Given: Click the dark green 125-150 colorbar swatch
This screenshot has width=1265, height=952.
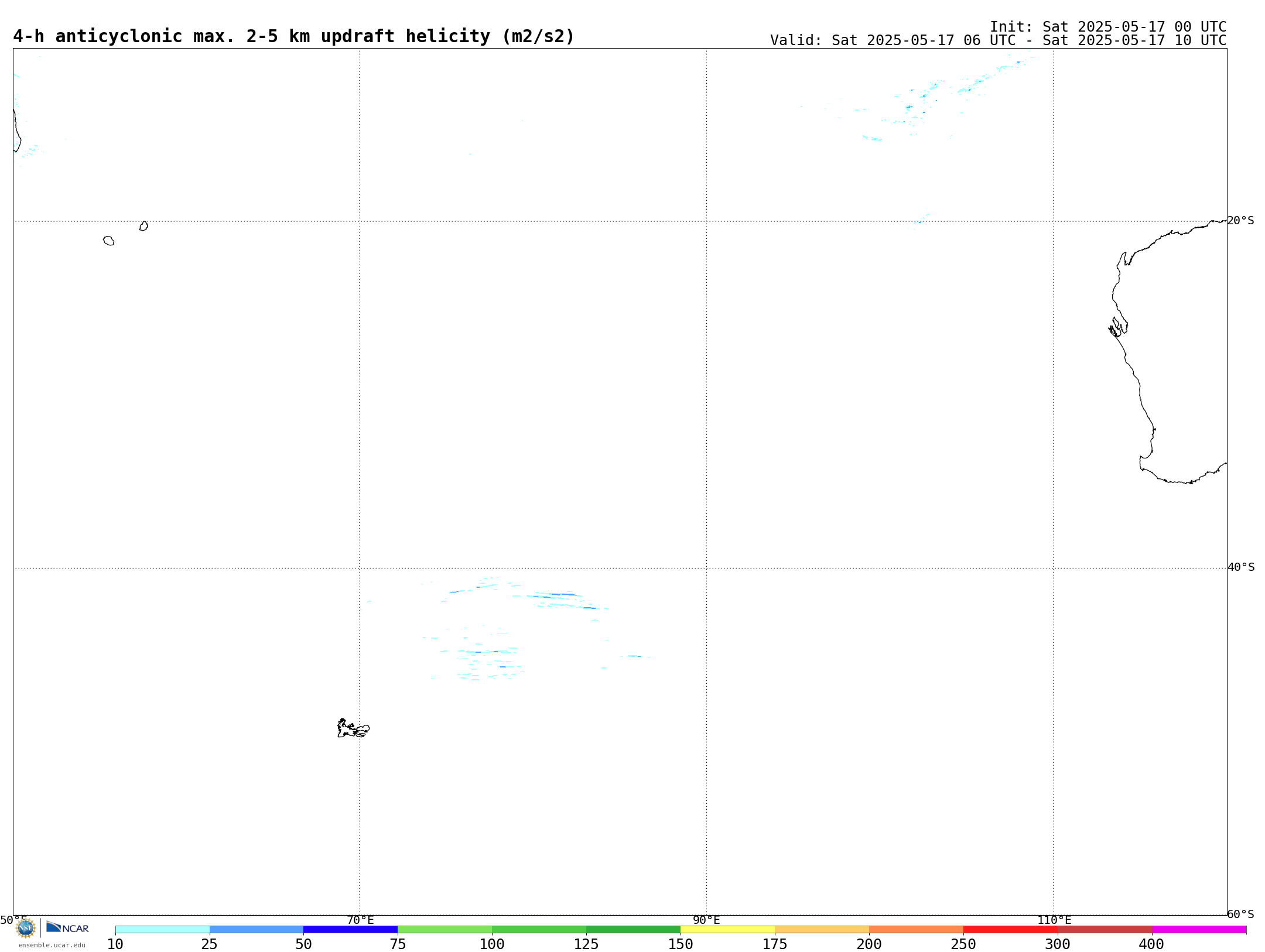Looking at the screenshot, I should tap(633, 929).
